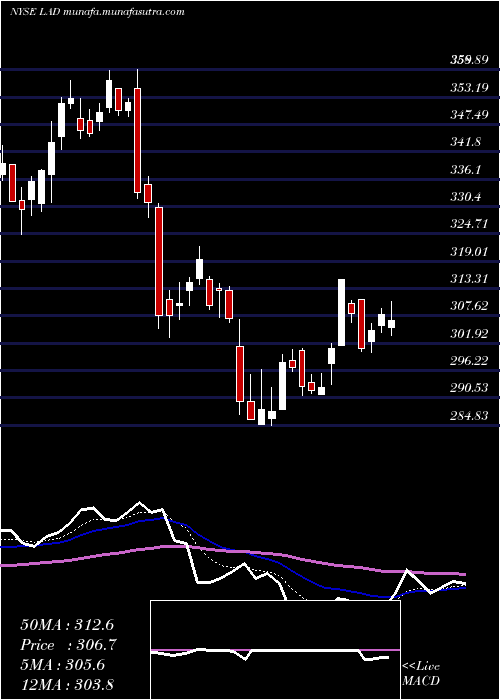Image resolution: width=500 pixels, height=700 pixels.
Task: Select the 319.01 price axis label
Action: pos(469,252)
